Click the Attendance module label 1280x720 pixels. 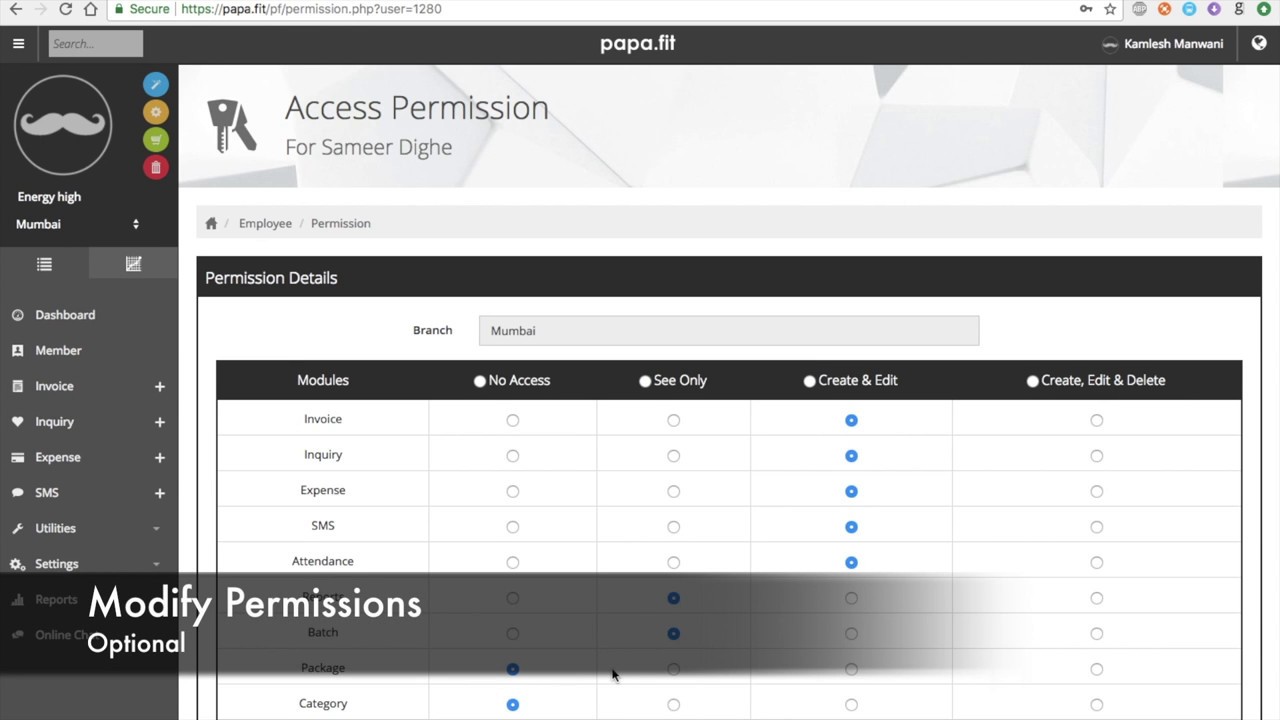tap(323, 562)
